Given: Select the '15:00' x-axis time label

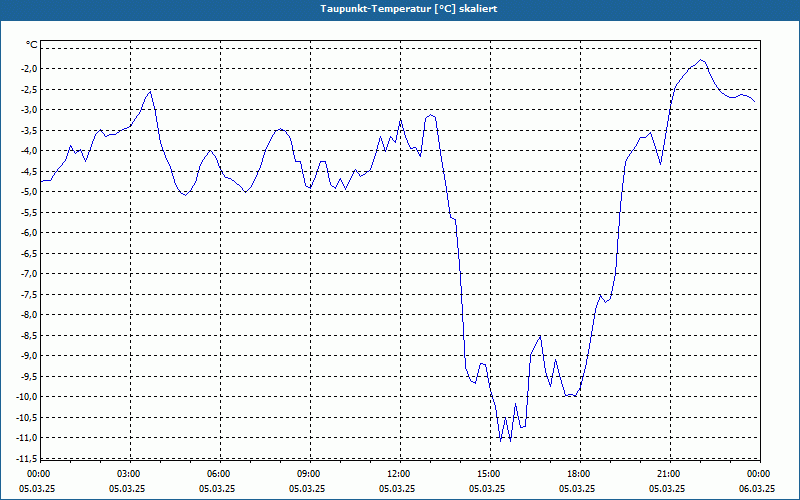Looking at the screenshot, I should tap(489, 474).
